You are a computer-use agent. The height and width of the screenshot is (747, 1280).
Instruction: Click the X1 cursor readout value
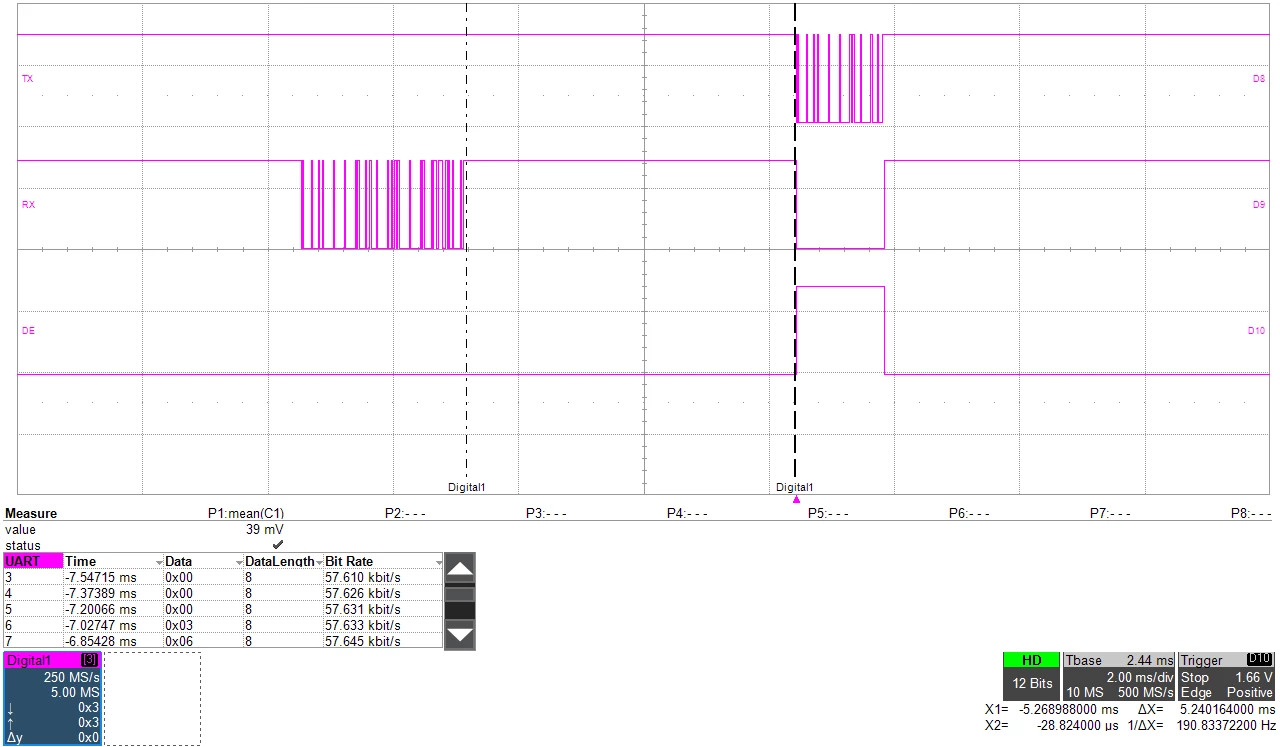point(1068,709)
